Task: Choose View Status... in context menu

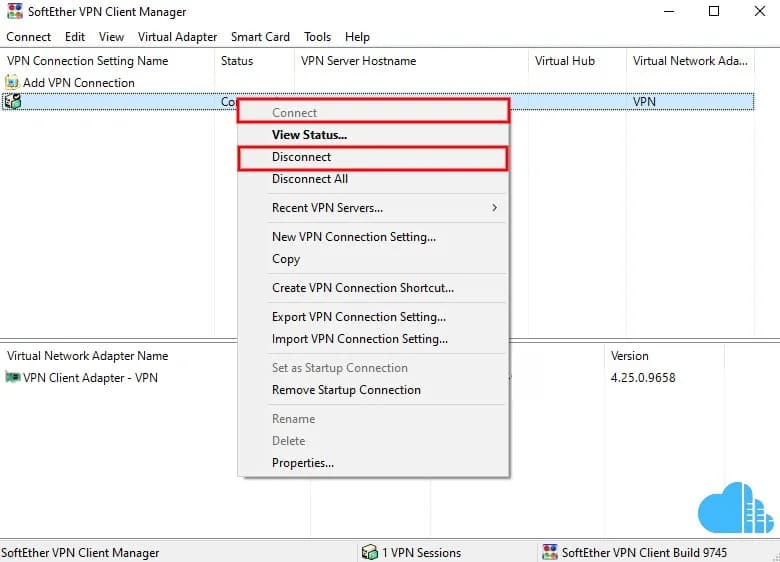Action: pyautogui.click(x=374, y=135)
